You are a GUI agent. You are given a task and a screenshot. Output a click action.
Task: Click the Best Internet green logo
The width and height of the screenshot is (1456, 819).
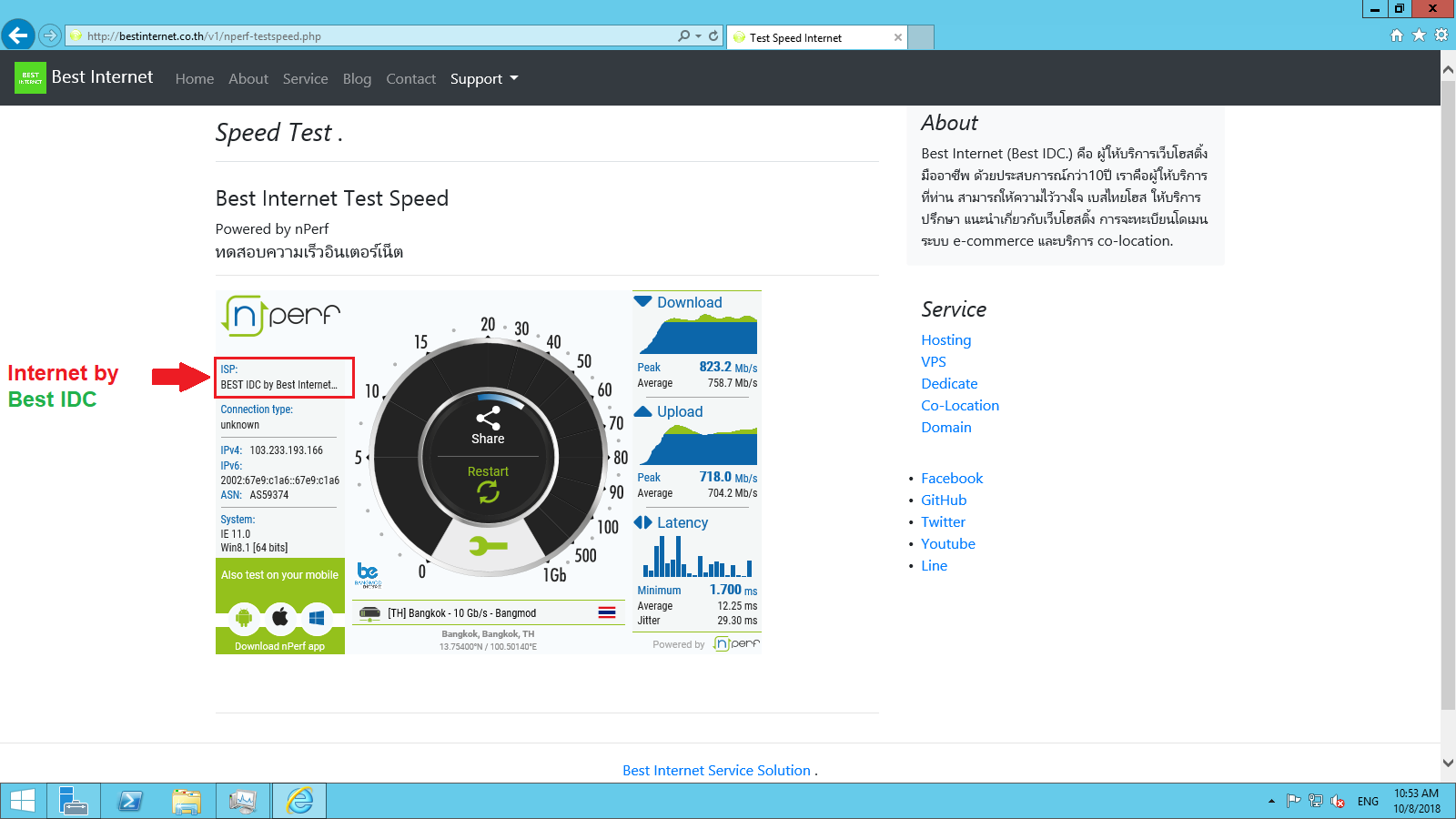[30, 77]
